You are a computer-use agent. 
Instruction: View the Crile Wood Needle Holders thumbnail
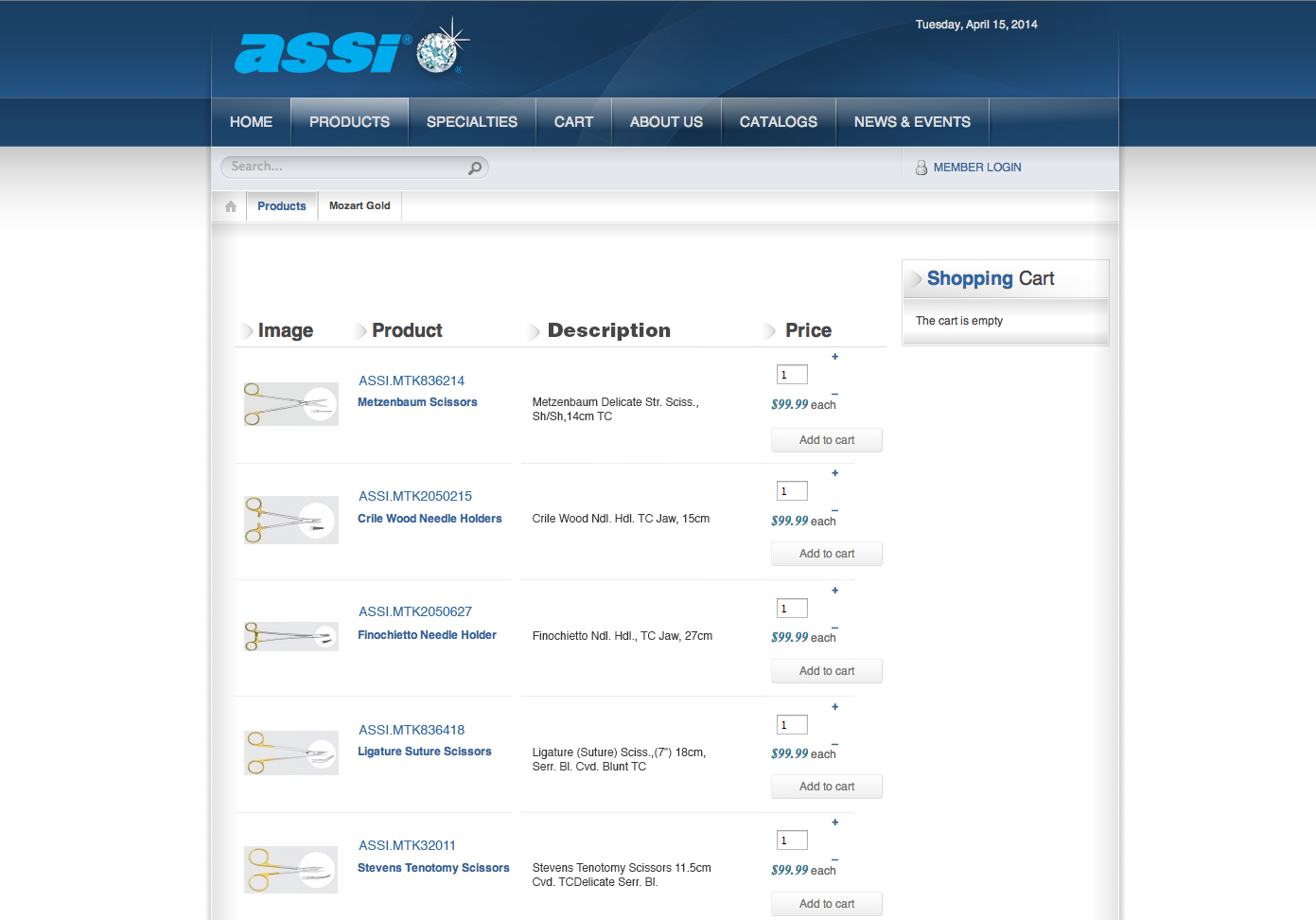click(291, 520)
